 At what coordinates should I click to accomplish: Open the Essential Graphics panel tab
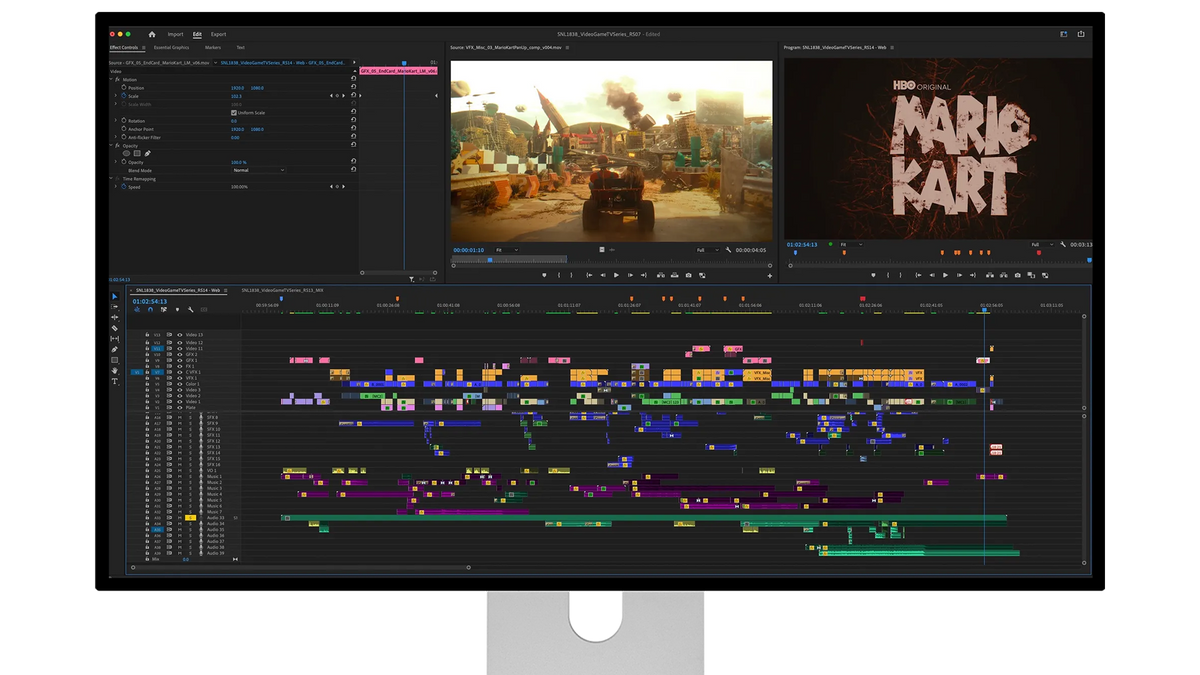[171, 47]
